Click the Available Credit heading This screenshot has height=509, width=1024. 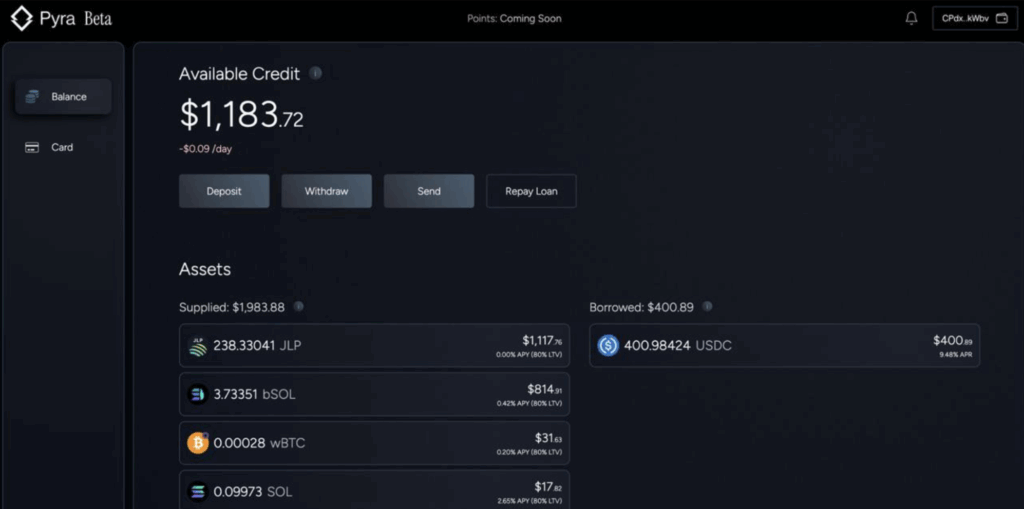pyautogui.click(x=240, y=74)
